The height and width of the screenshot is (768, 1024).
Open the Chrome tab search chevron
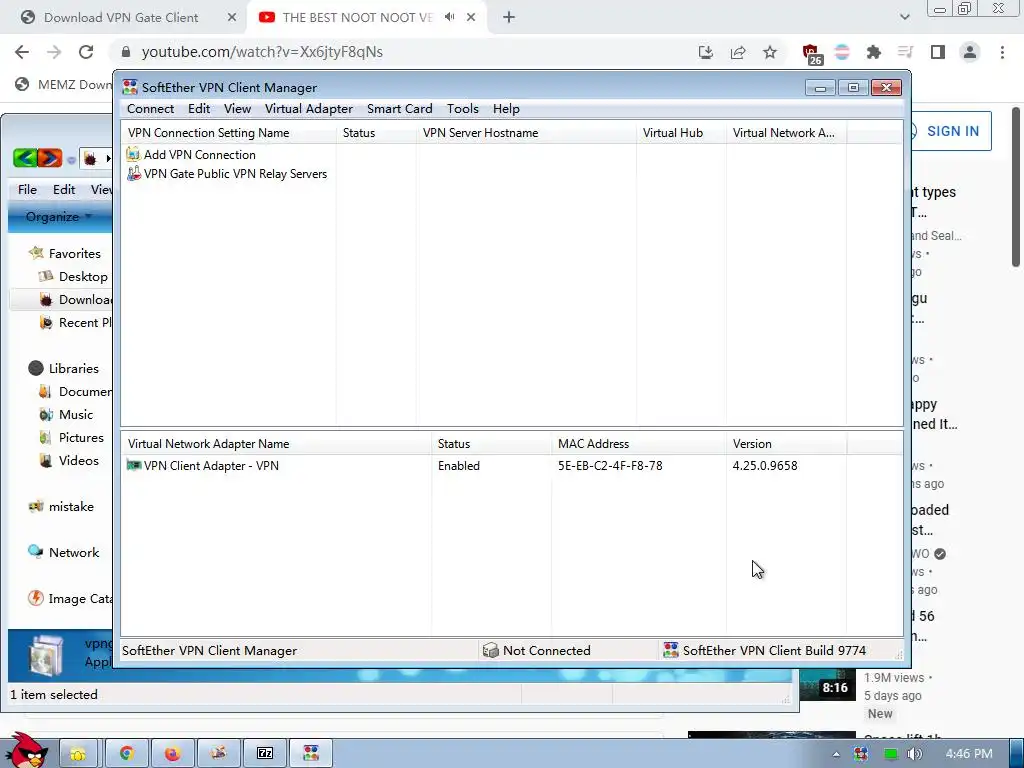(x=904, y=17)
